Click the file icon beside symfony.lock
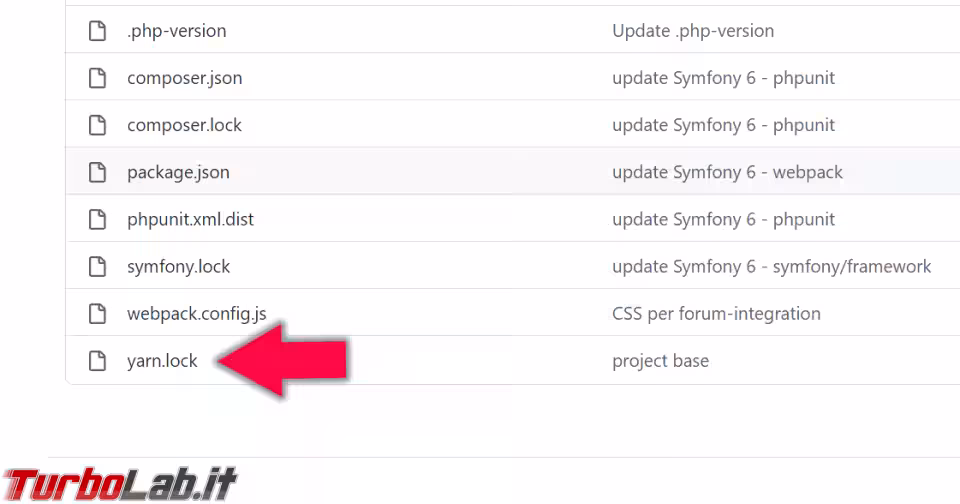The width and height of the screenshot is (960, 504). [x=97, y=266]
